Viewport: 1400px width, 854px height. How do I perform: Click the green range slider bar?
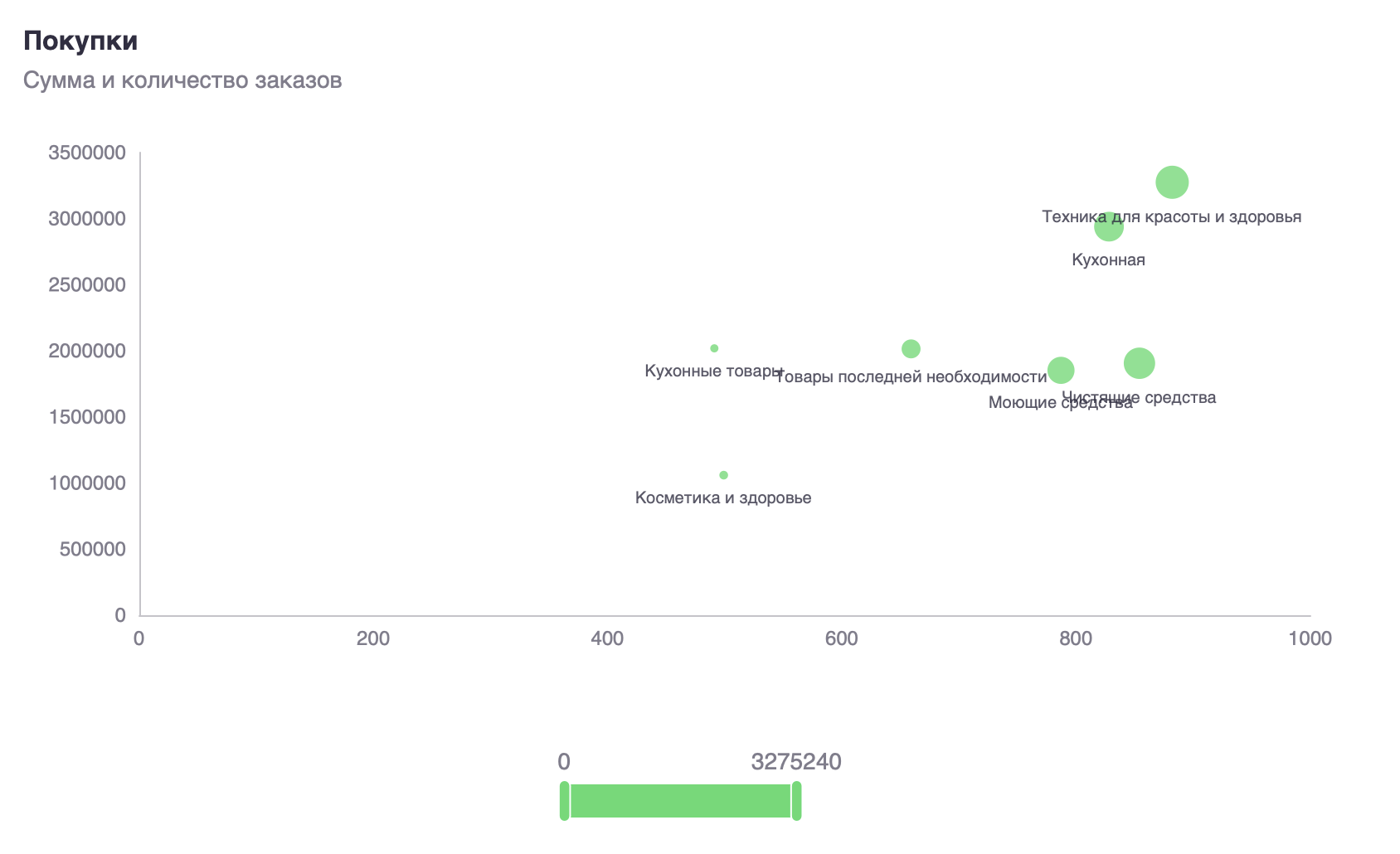680,800
